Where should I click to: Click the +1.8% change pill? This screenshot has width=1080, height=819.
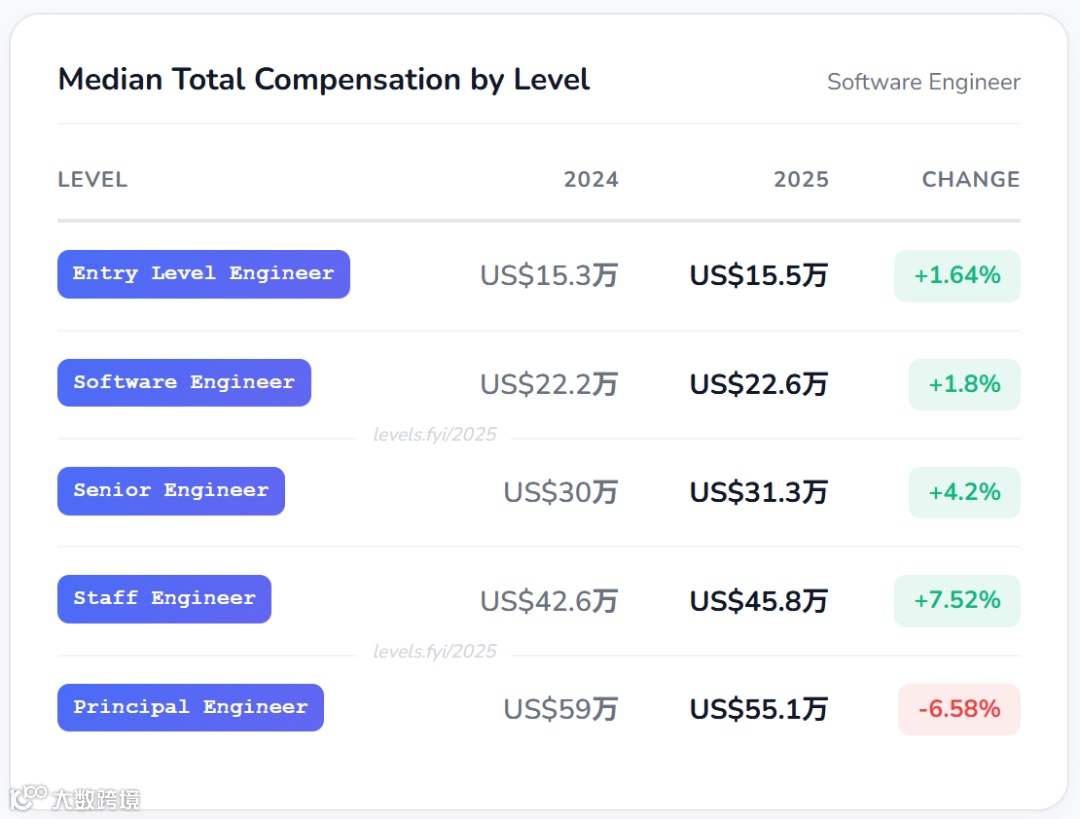[964, 384]
